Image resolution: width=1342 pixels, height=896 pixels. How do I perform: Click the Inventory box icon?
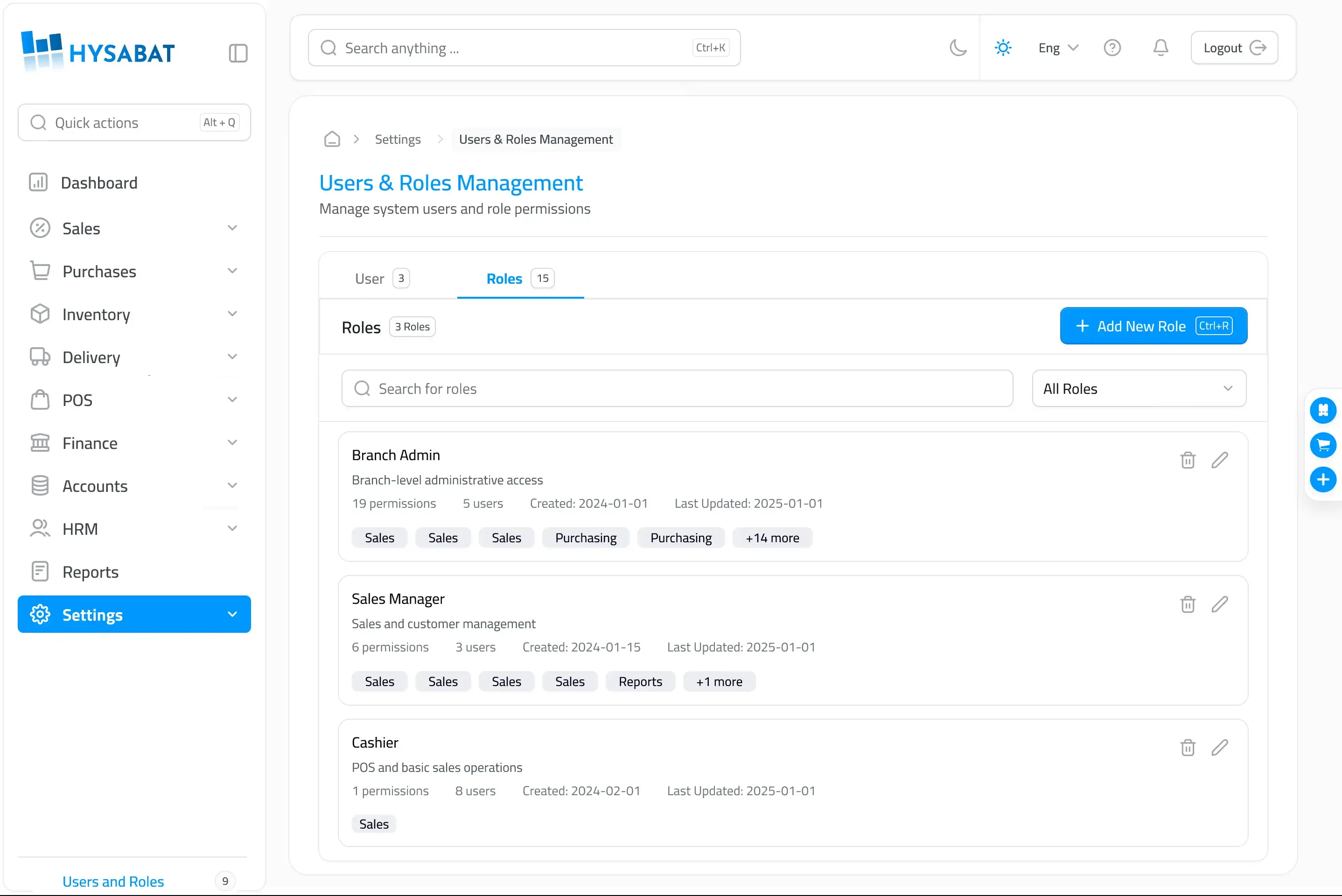tap(40, 314)
